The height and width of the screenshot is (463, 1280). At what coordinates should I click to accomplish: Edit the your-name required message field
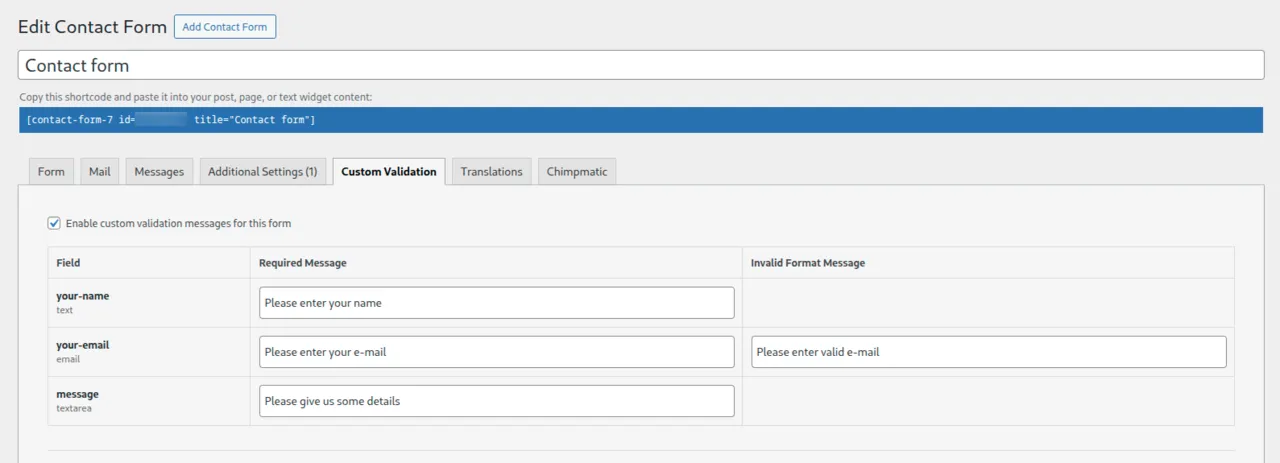tap(496, 303)
